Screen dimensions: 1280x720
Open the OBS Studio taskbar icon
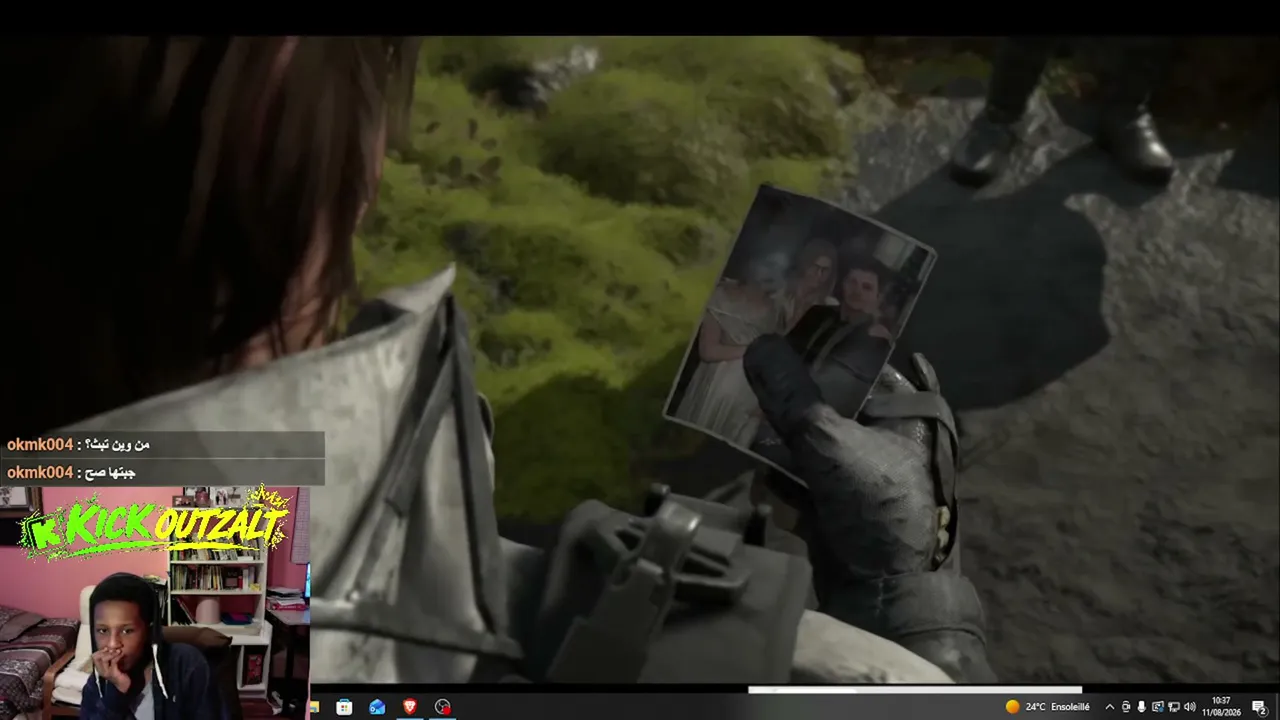pos(443,707)
